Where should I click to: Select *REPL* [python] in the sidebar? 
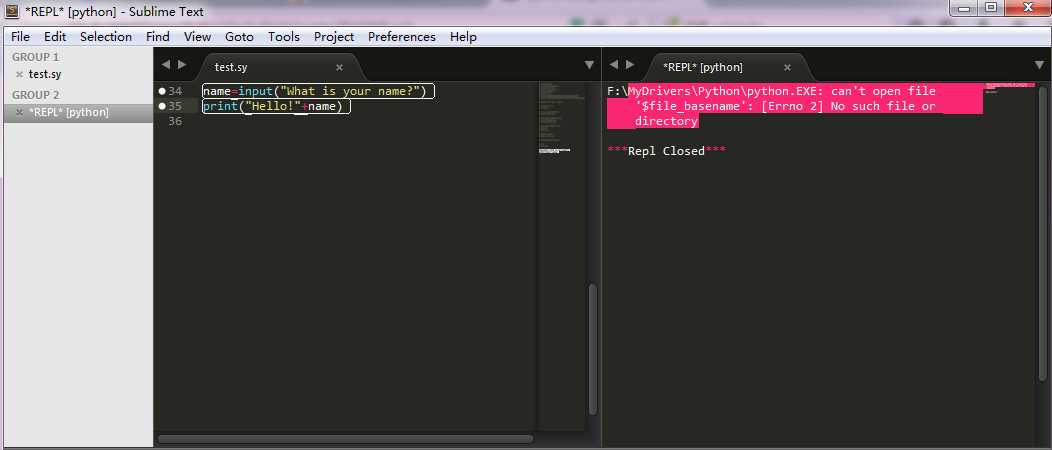click(68, 113)
